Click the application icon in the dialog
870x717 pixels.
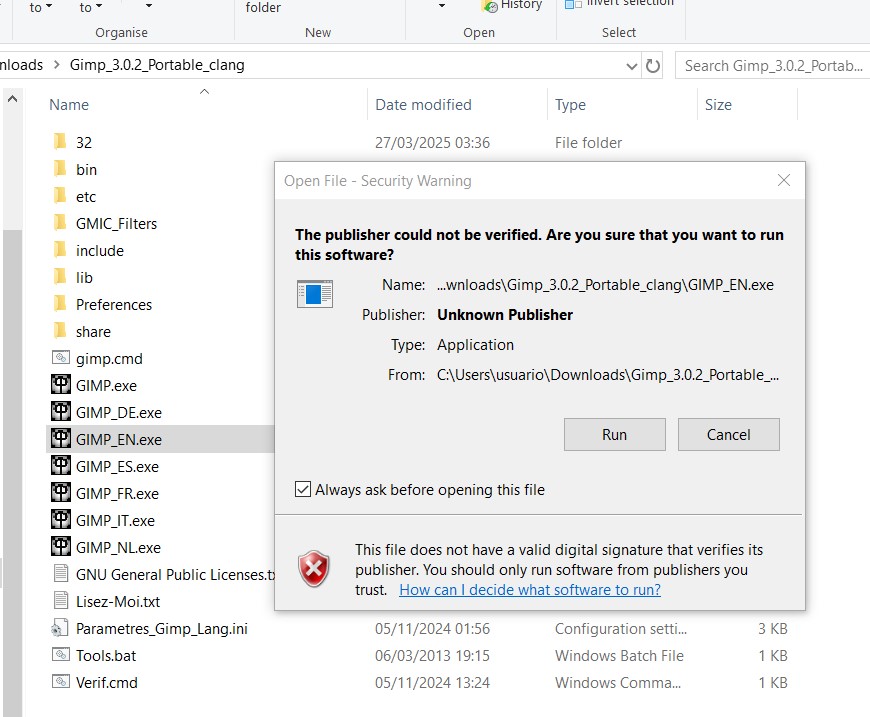[315, 294]
